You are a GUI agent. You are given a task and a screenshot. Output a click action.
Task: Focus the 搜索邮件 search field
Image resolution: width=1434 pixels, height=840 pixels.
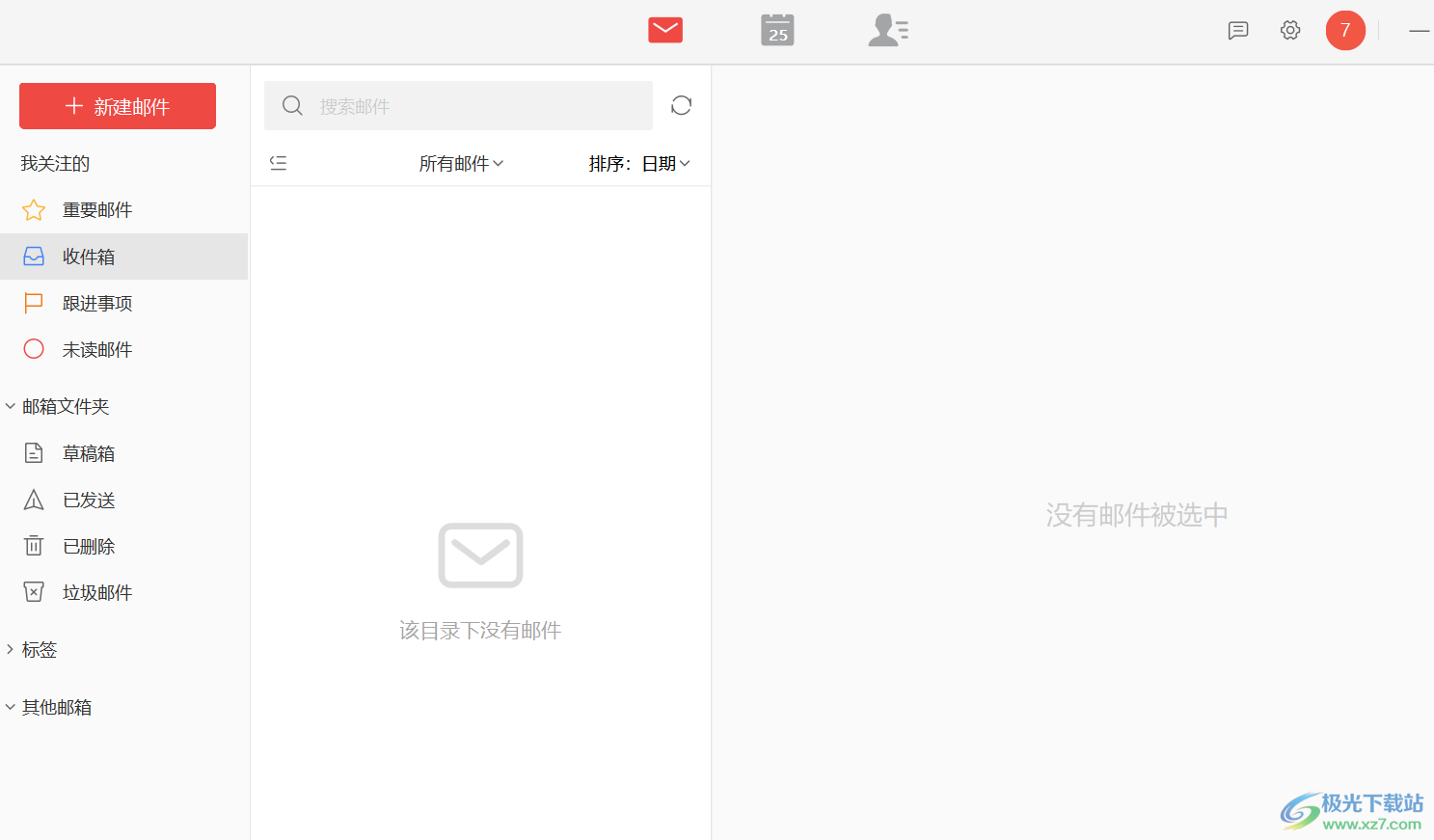click(458, 105)
